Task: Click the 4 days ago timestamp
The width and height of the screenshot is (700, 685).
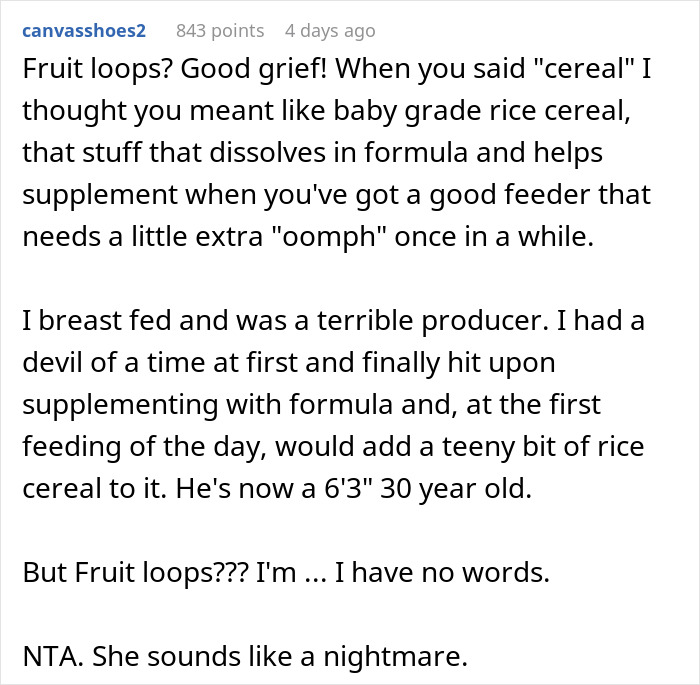Action: (330, 31)
